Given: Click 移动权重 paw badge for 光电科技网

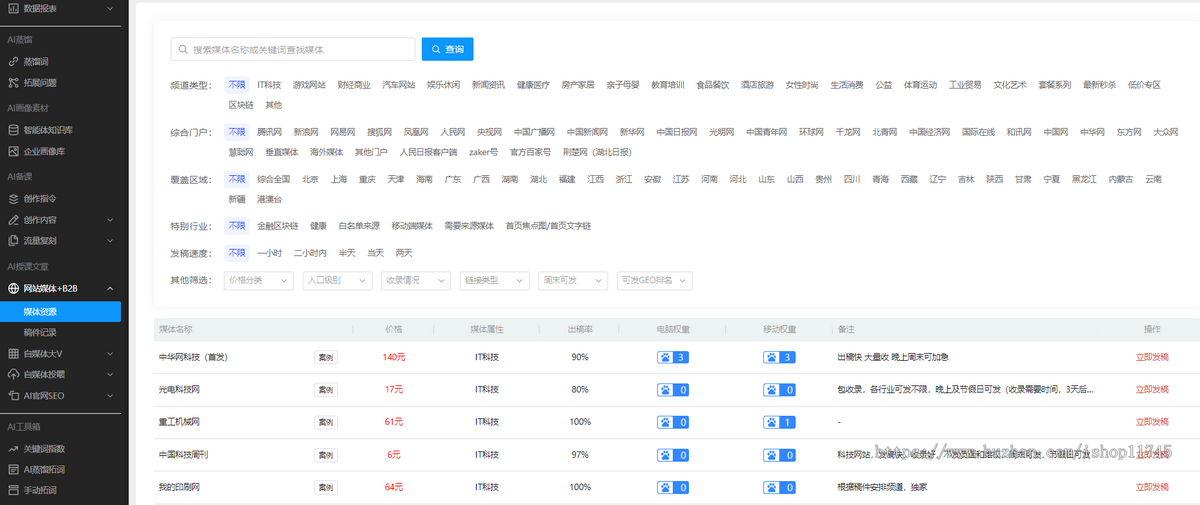Looking at the screenshot, I should 780,390.
